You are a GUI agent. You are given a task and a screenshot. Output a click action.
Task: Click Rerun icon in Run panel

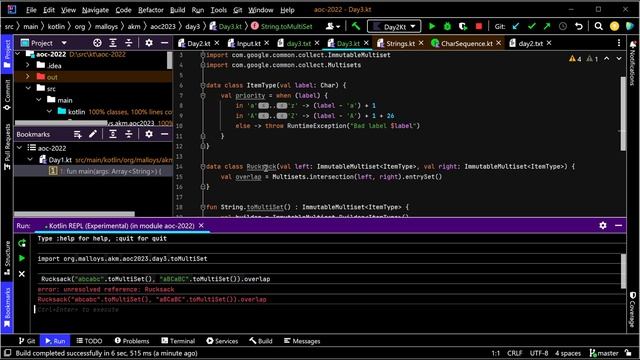click(22, 243)
